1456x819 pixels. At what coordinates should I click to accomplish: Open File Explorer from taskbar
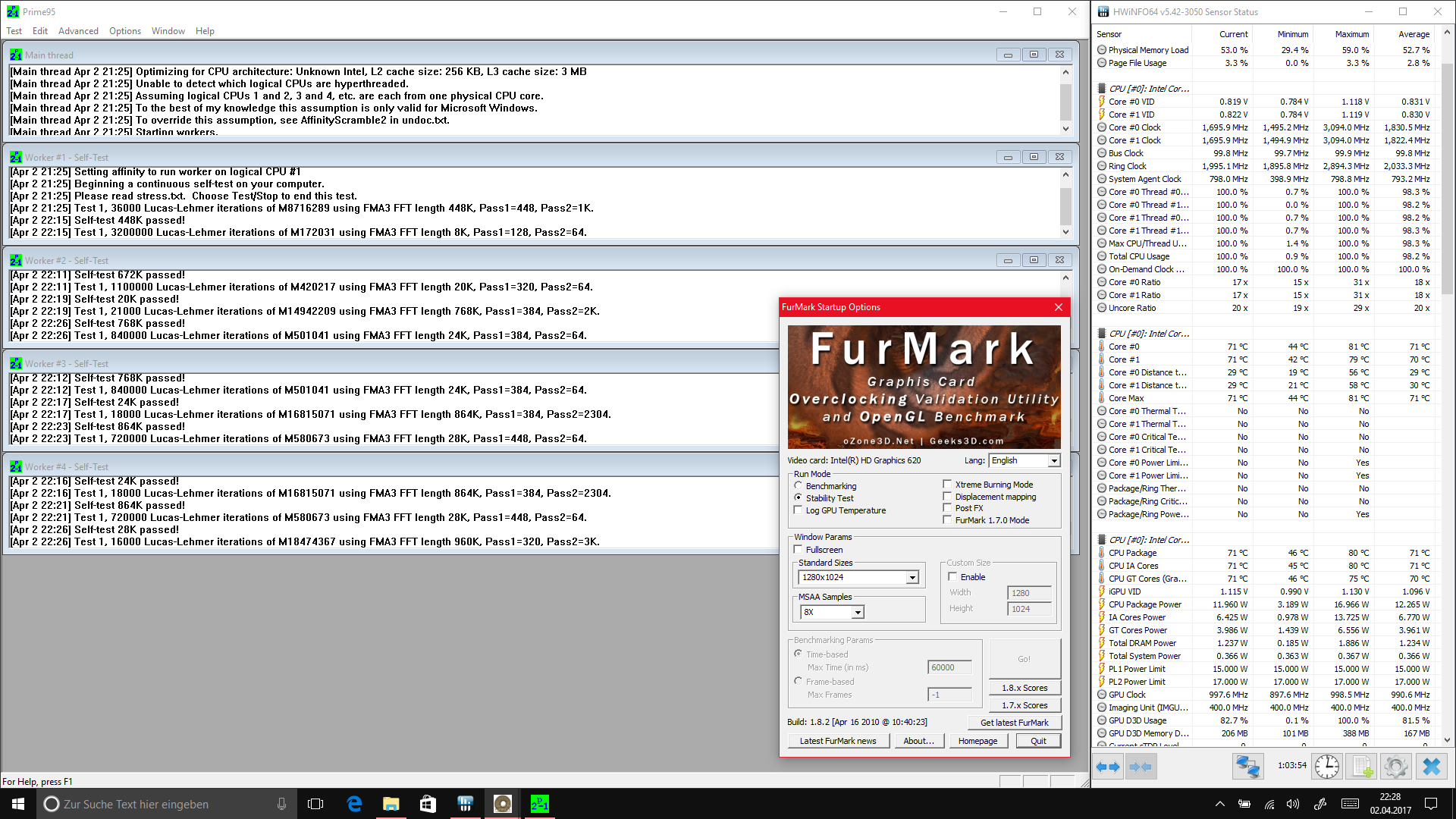pos(391,804)
